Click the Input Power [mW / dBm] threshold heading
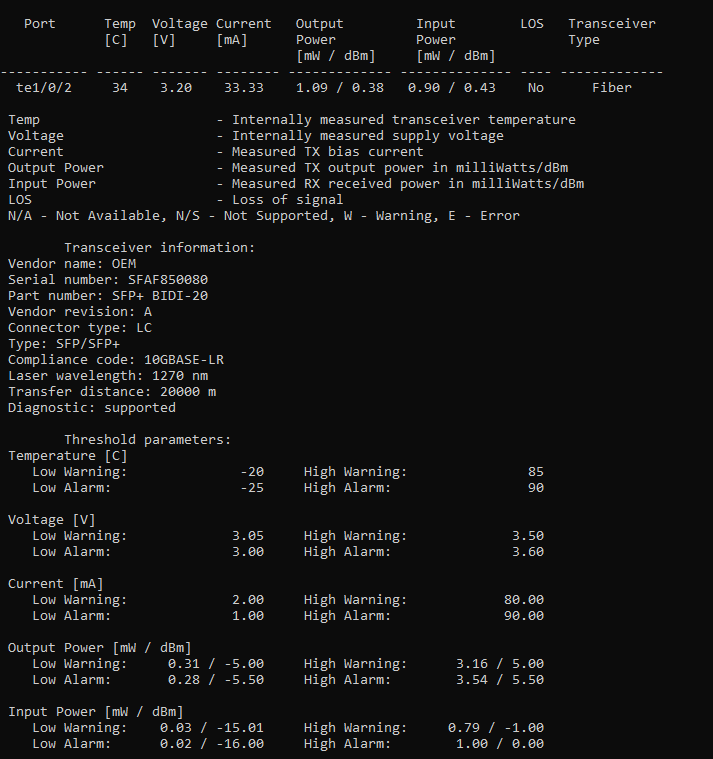The image size is (713, 759). tap(96, 712)
